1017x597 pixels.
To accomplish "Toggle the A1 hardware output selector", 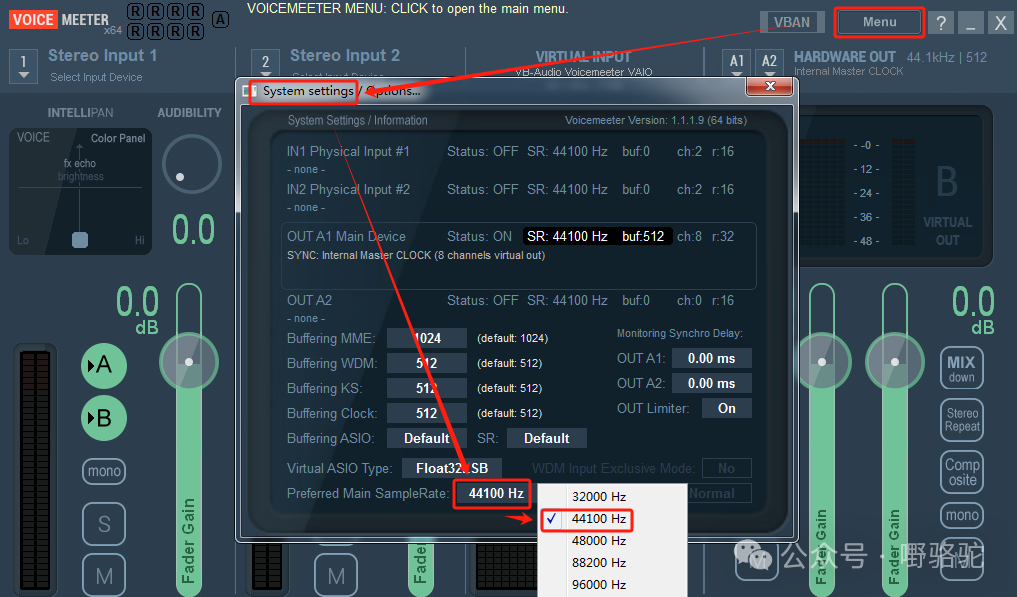I will tap(737, 63).
